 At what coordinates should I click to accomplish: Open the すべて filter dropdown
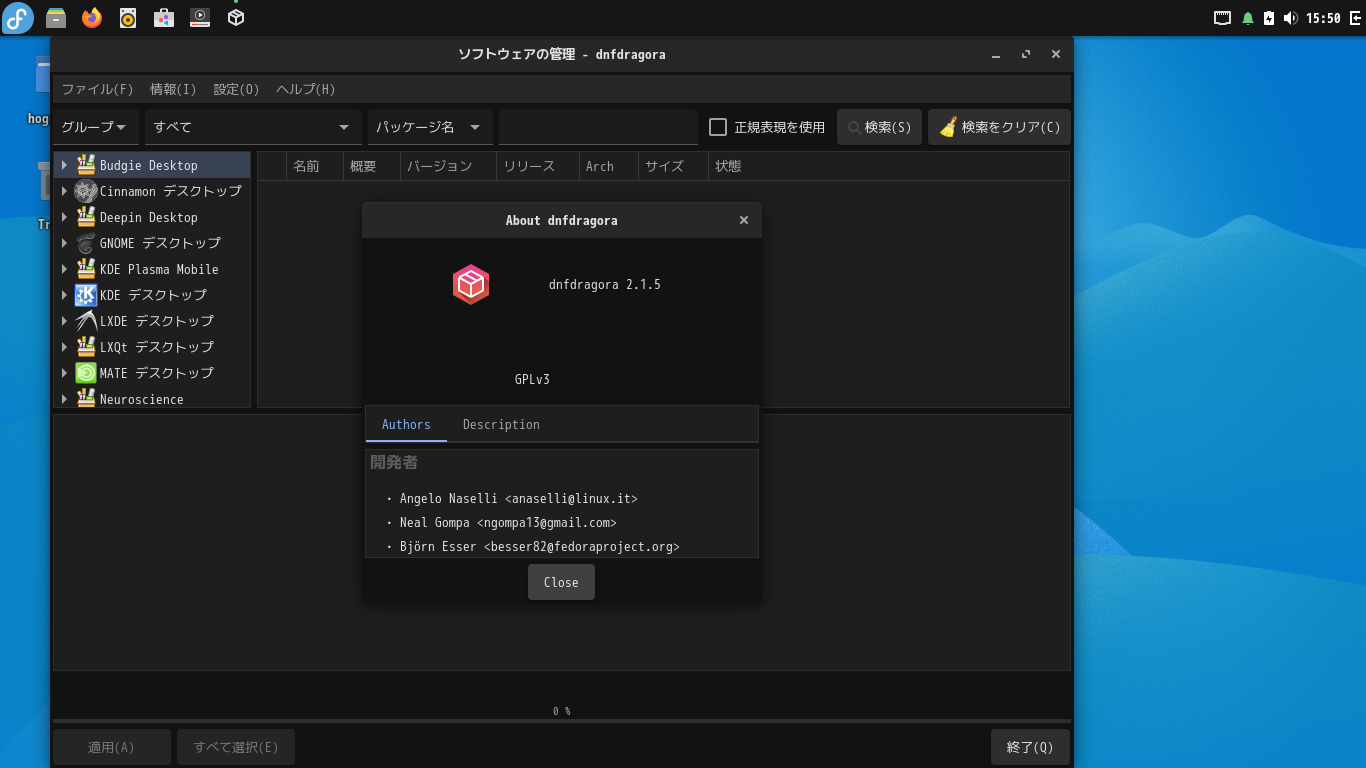coord(253,127)
